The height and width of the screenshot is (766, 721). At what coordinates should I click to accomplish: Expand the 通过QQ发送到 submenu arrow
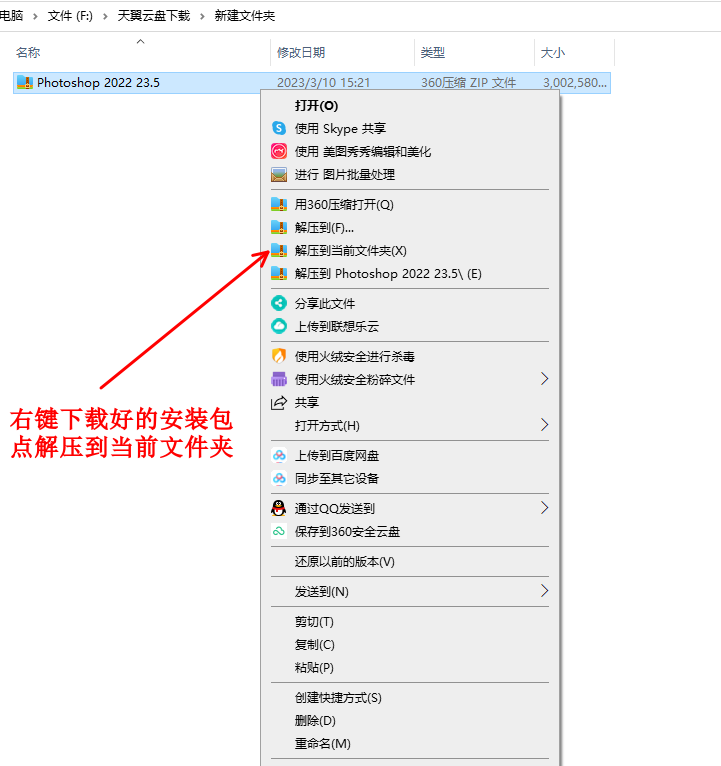coord(544,508)
